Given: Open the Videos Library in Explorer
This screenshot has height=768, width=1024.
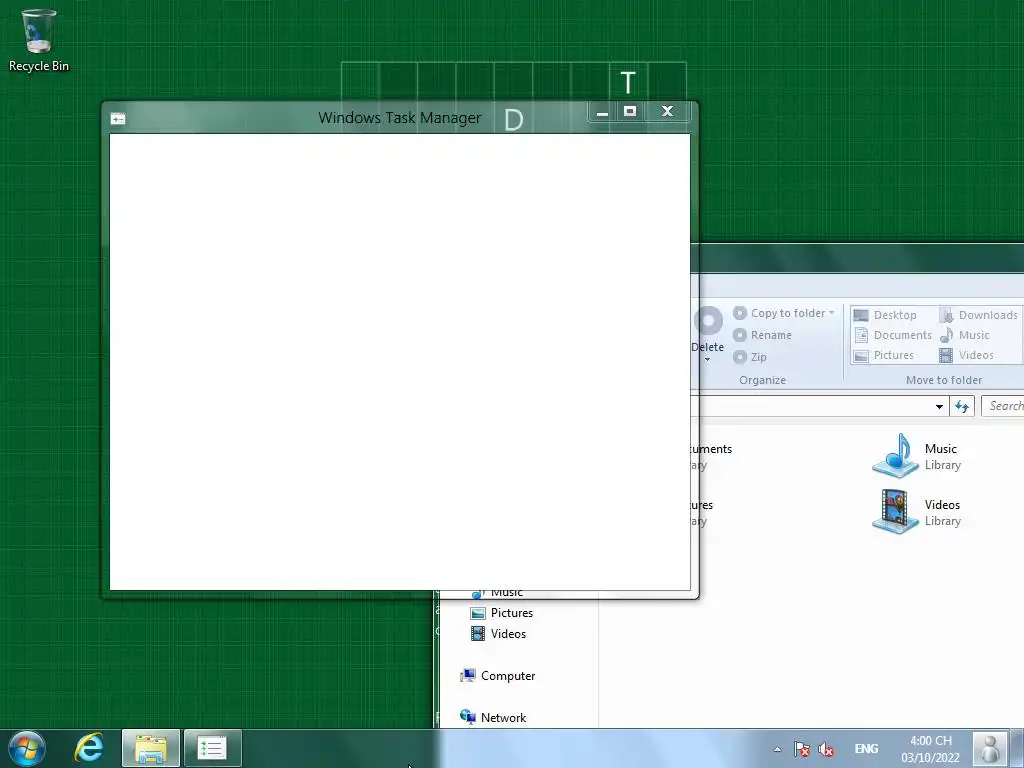Looking at the screenshot, I should click(x=918, y=512).
